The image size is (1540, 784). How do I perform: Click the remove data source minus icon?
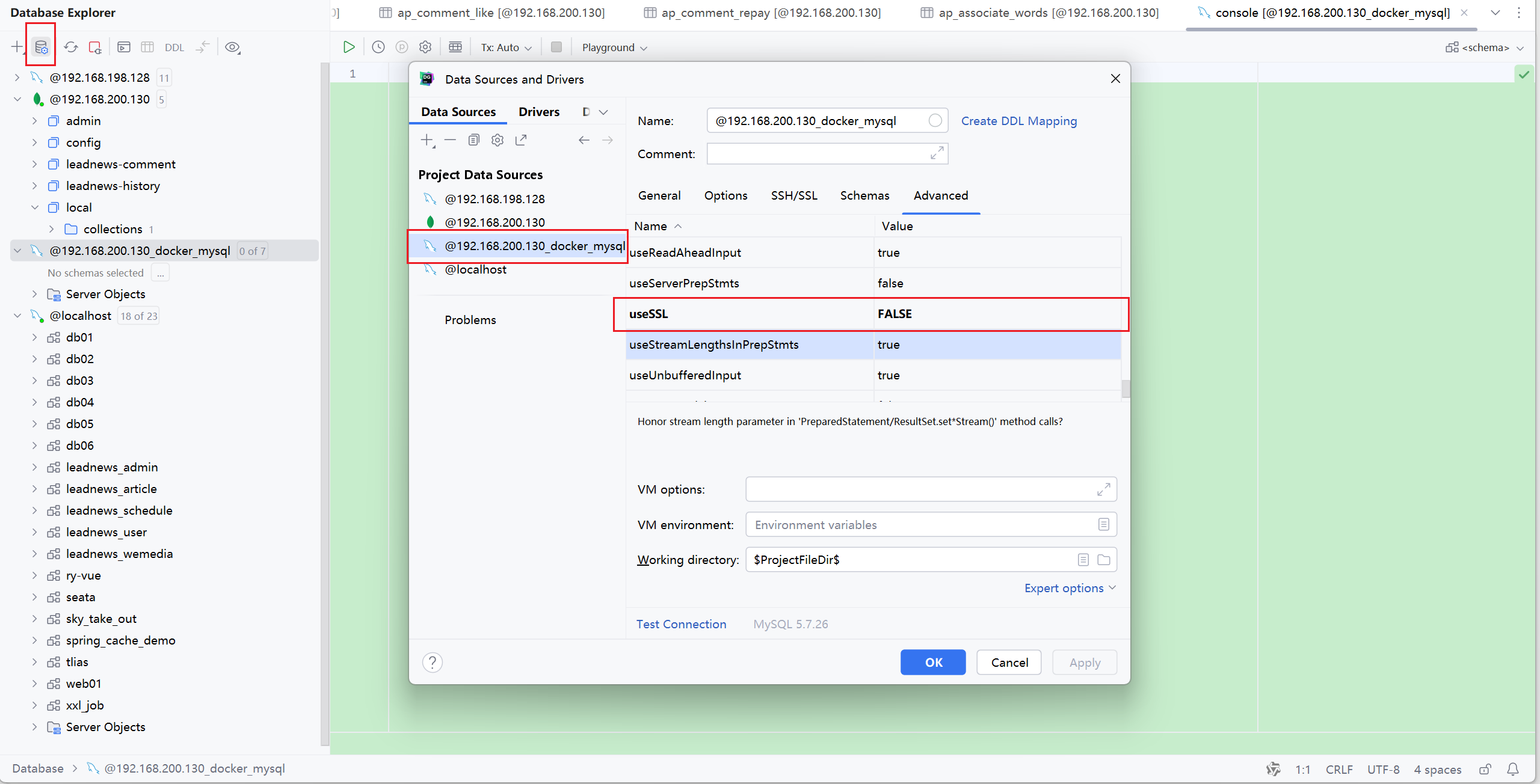click(x=450, y=140)
